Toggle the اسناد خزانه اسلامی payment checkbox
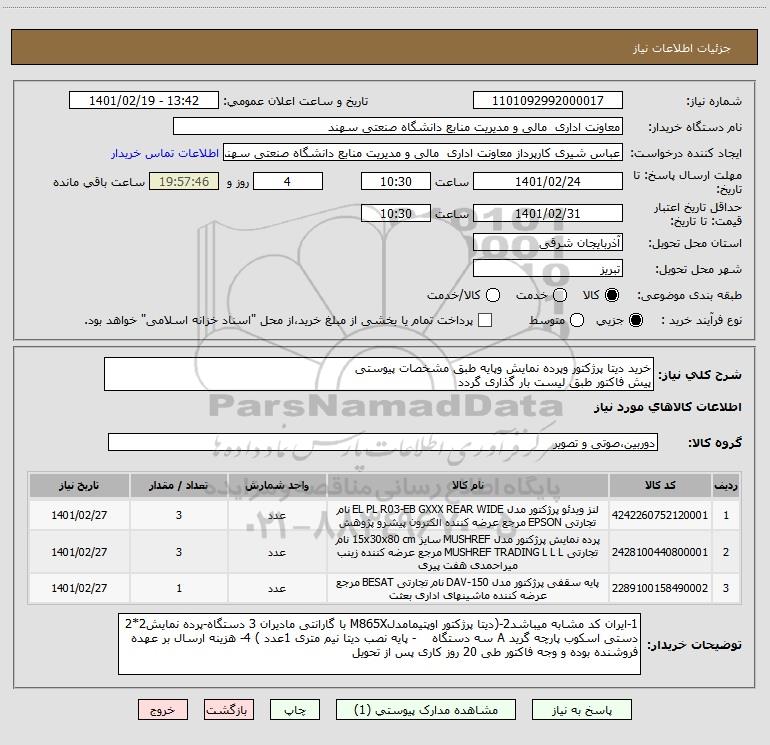 point(485,320)
